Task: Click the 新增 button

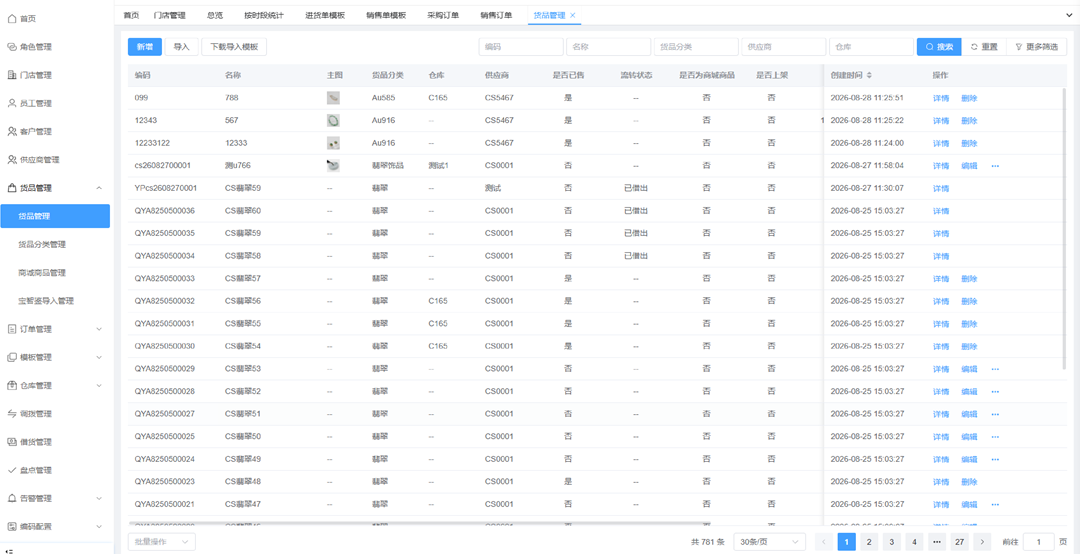Action: click(x=145, y=47)
